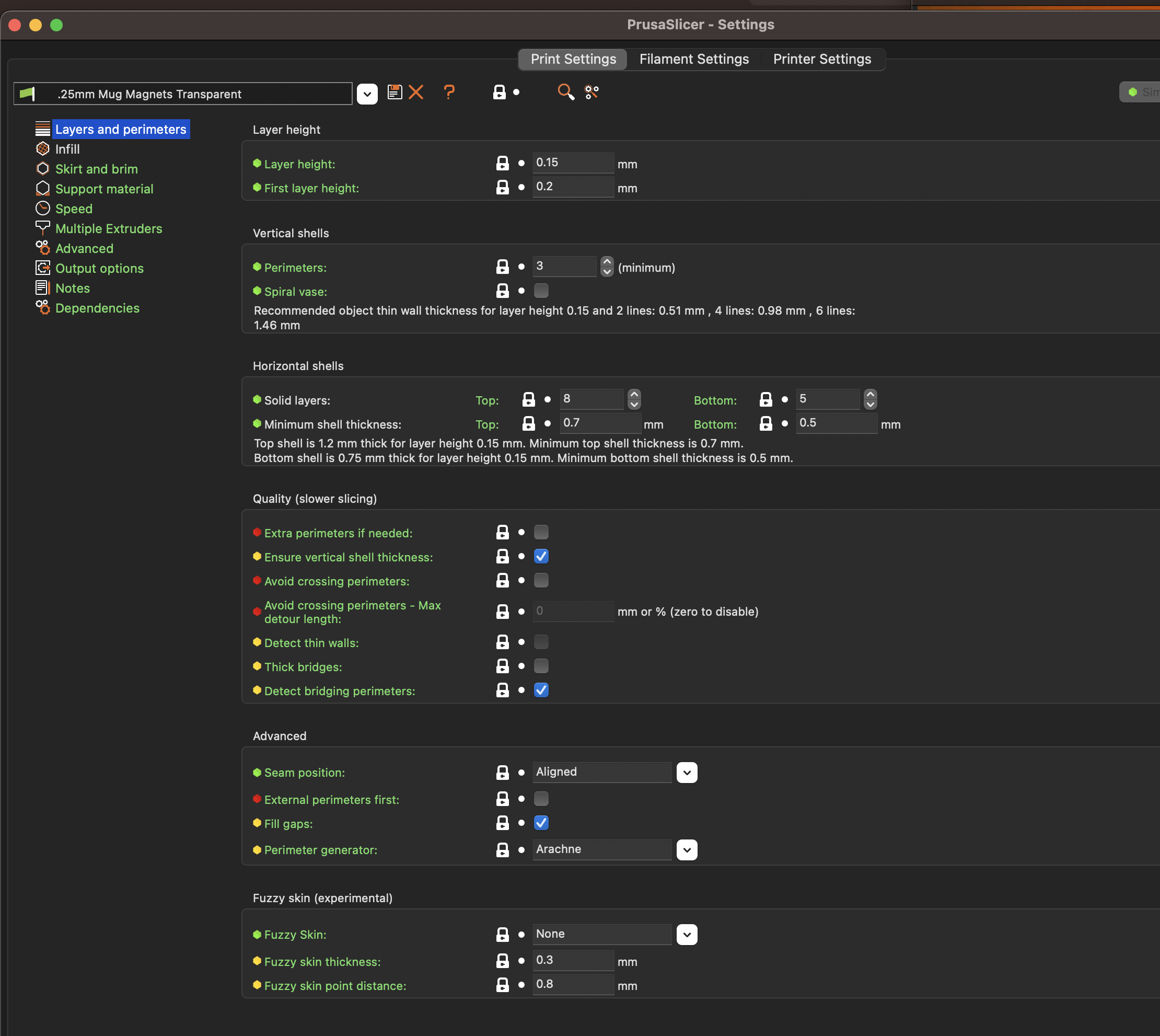Open the preset selection dropdown

pyautogui.click(x=367, y=94)
